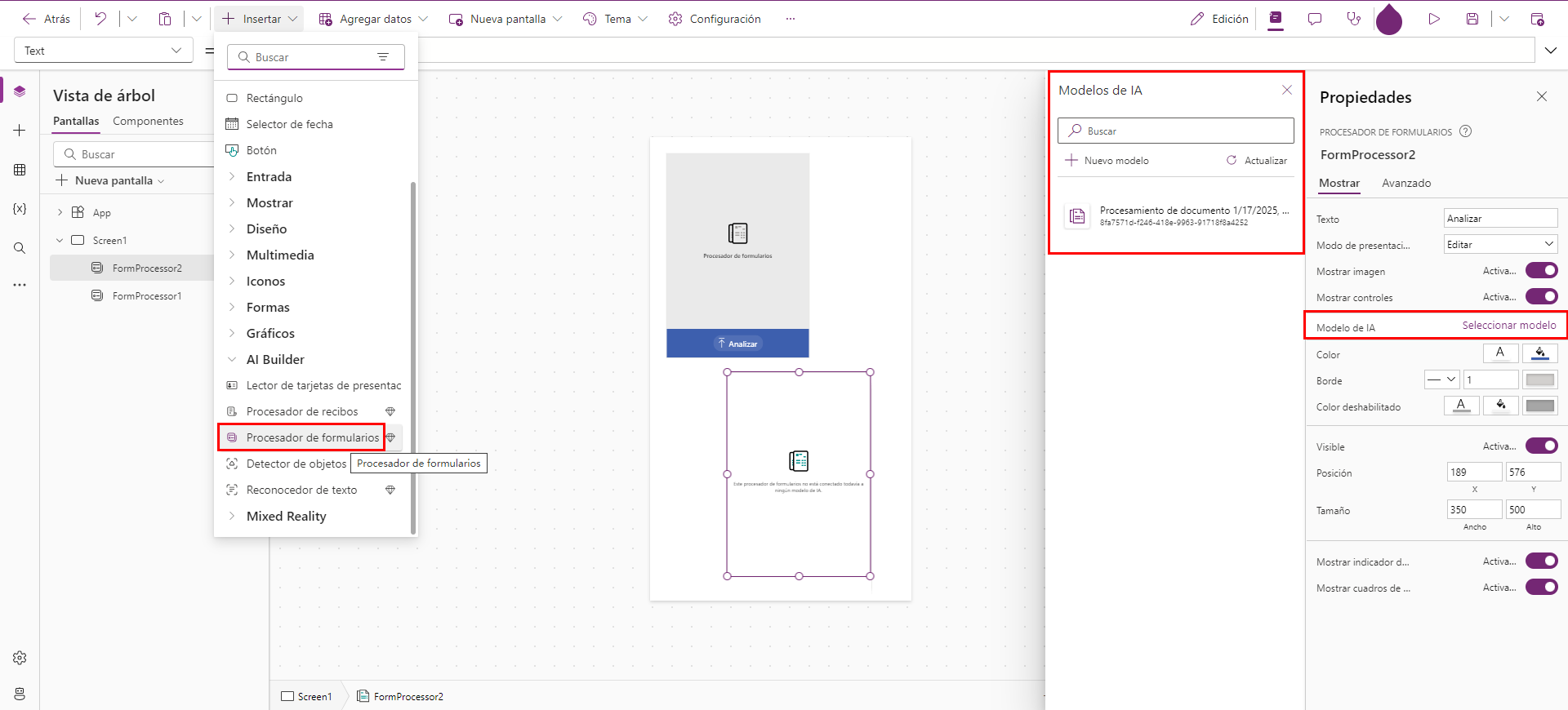Toggle the Mostrar cuadros switch
Viewport: 1568px width, 710px height.
pyautogui.click(x=1542, y=588)
